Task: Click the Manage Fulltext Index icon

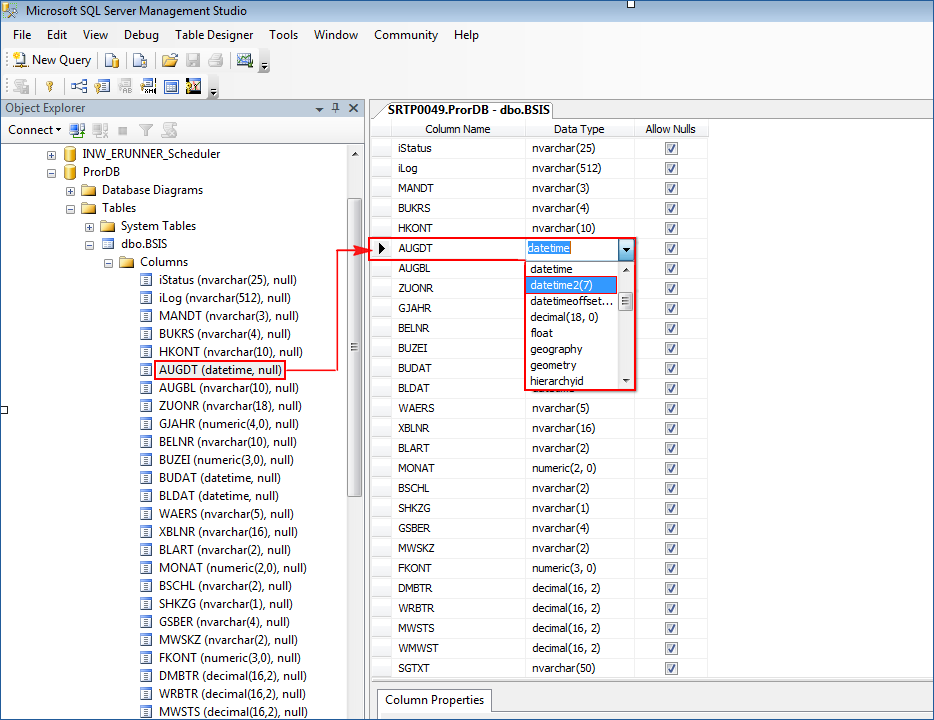Action: 125,86
